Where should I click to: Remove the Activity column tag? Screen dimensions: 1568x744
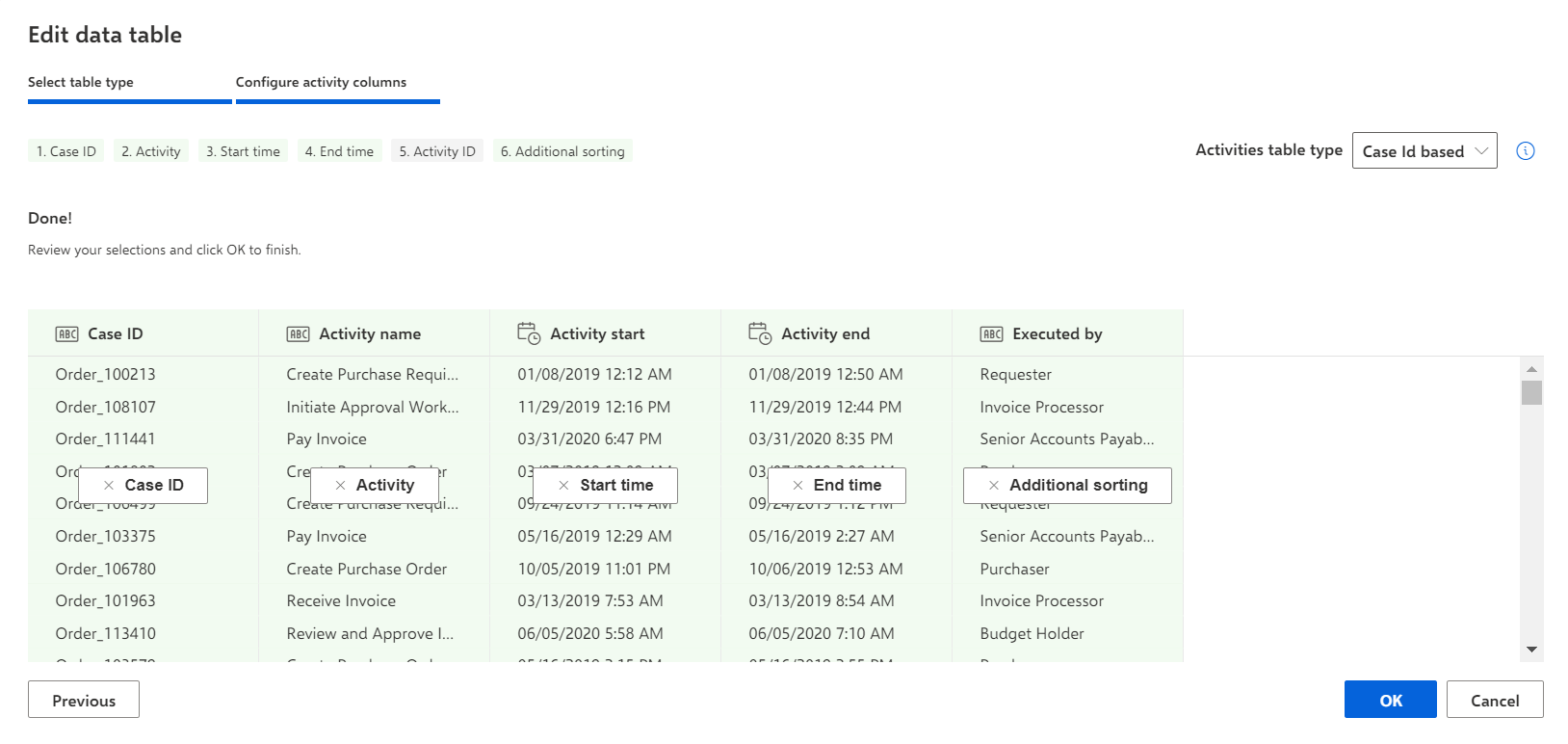pos(340,486)
